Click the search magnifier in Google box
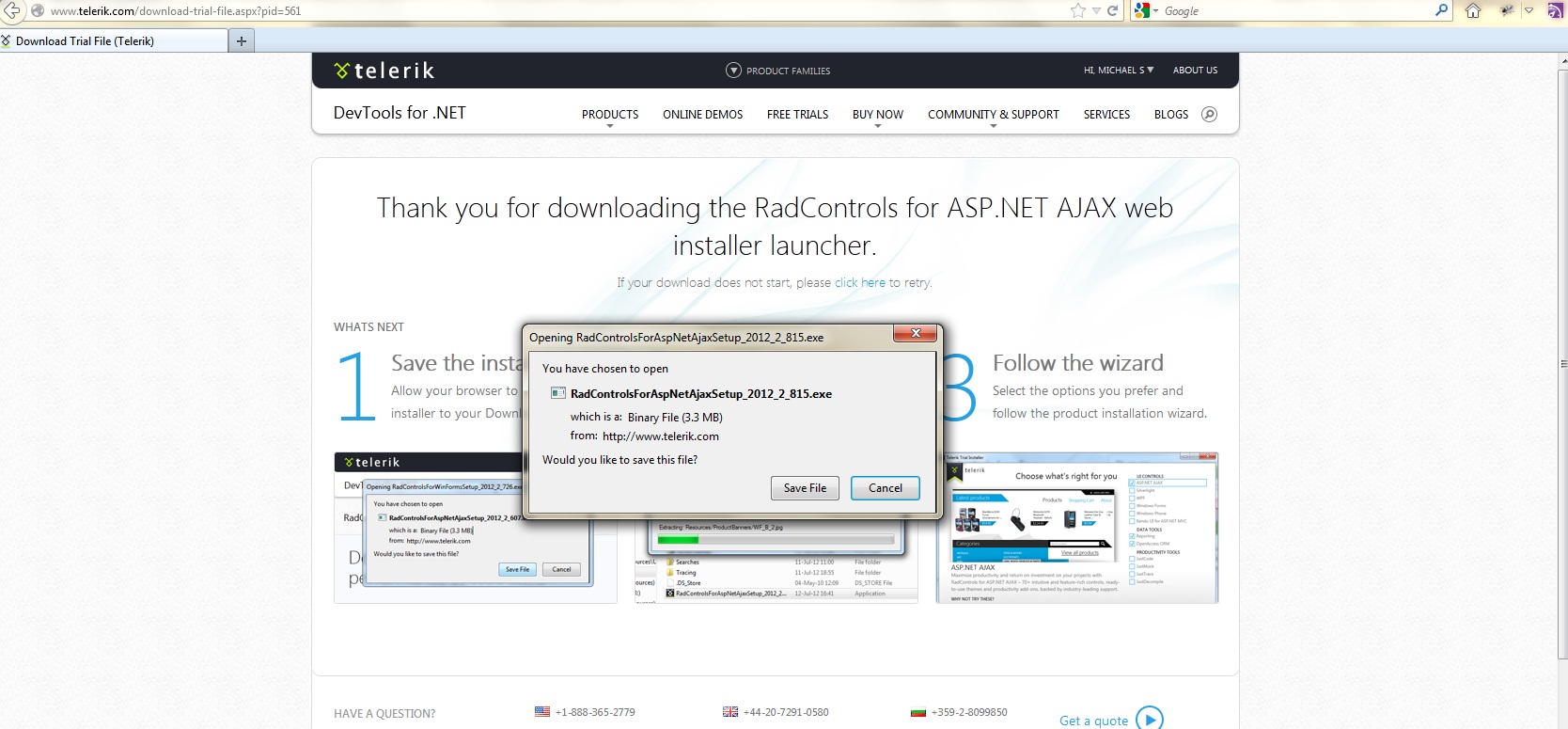This screenshot has width=1568, height=729. click(x=1441, y=10)
